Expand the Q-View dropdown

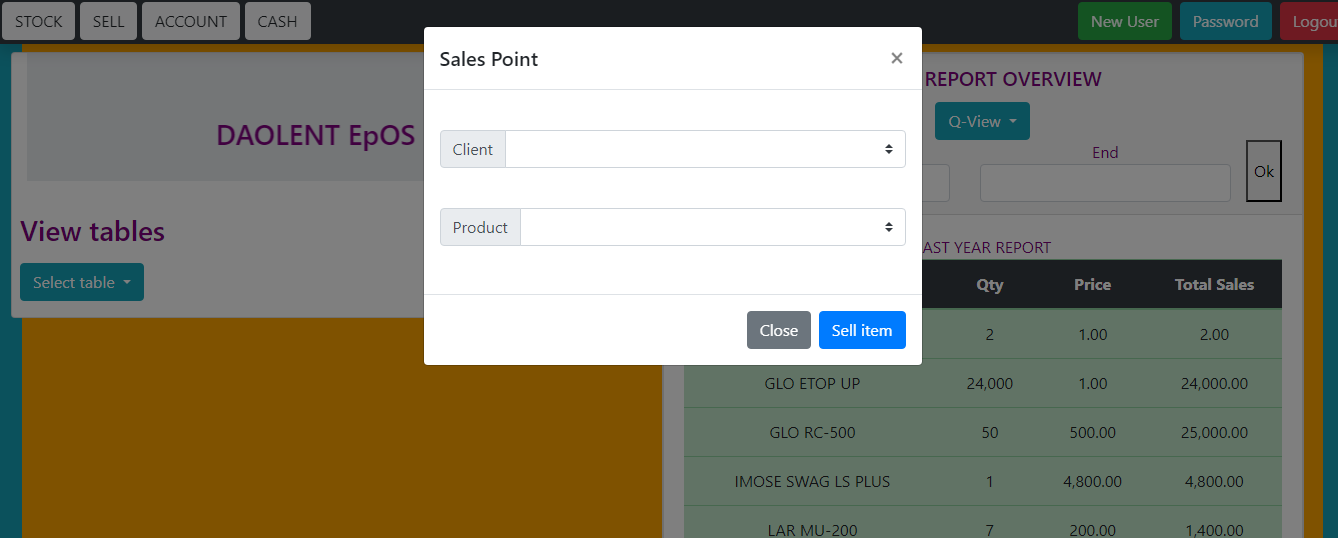(x=982, y=121)
